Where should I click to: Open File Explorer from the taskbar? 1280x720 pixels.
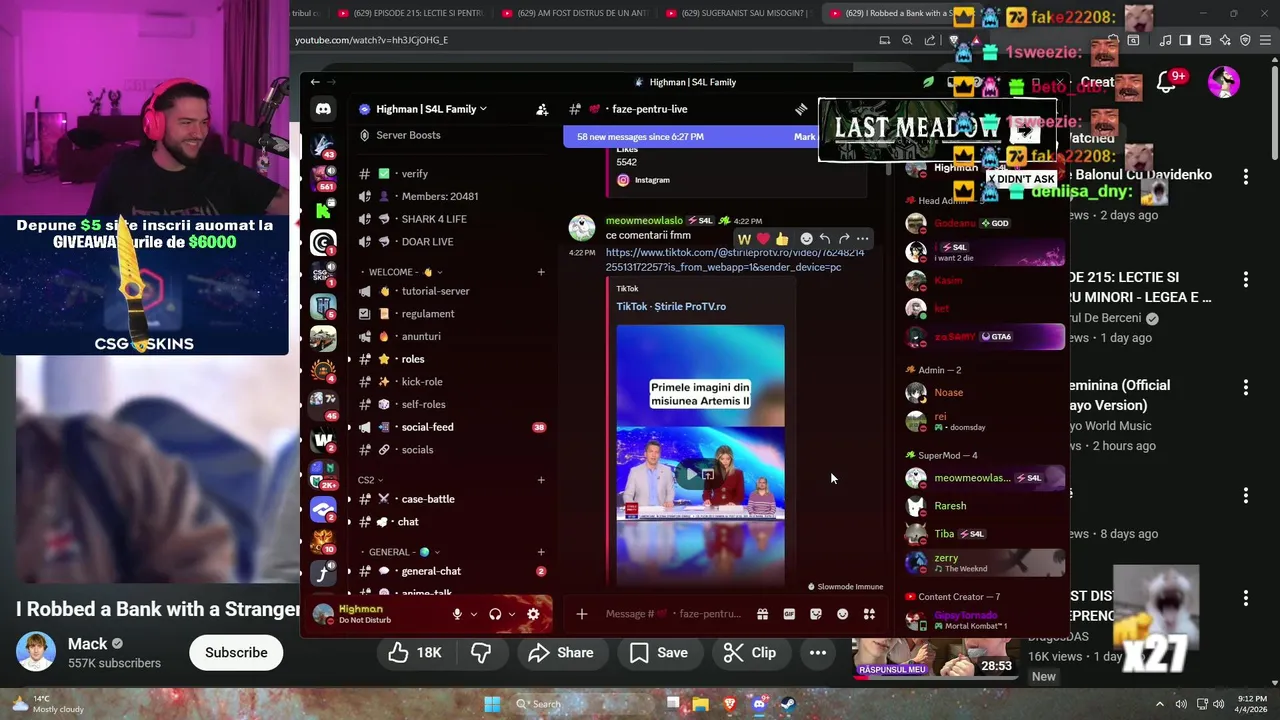pyautogui.click(x=700, y=704)
